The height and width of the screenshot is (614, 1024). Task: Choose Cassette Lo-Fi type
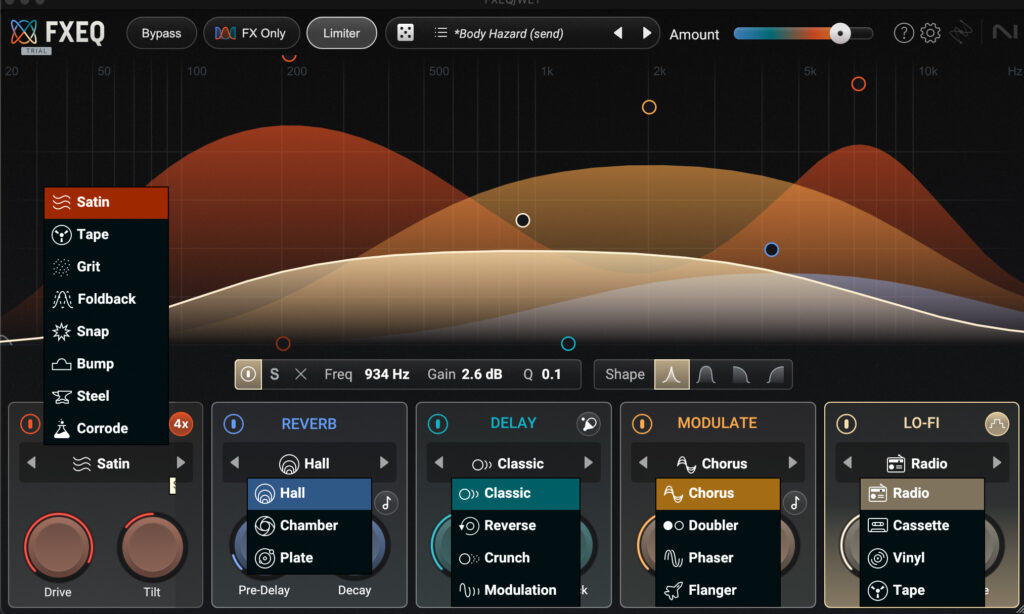point(922,526)
